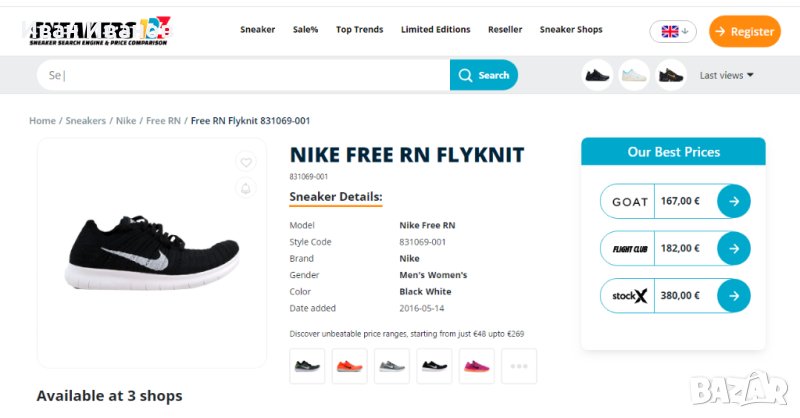Open StockX offer via arrow button
Viewport: 800px width, 418px height.
(x=733, y=295)
